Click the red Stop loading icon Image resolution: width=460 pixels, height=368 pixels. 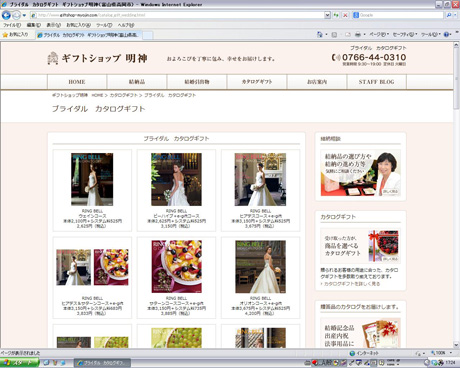[x=345, y=15]
